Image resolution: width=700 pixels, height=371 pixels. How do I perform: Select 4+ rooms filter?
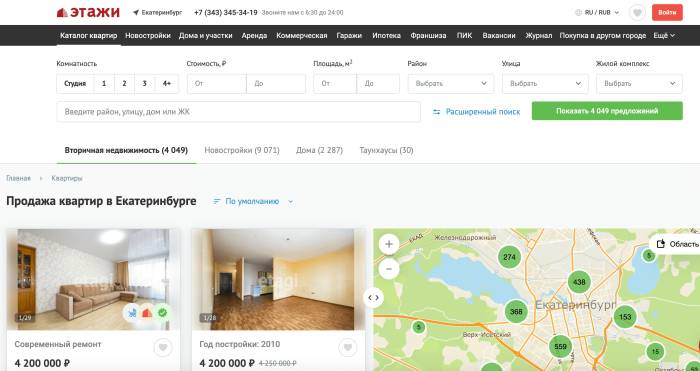(x=167, y=83)
